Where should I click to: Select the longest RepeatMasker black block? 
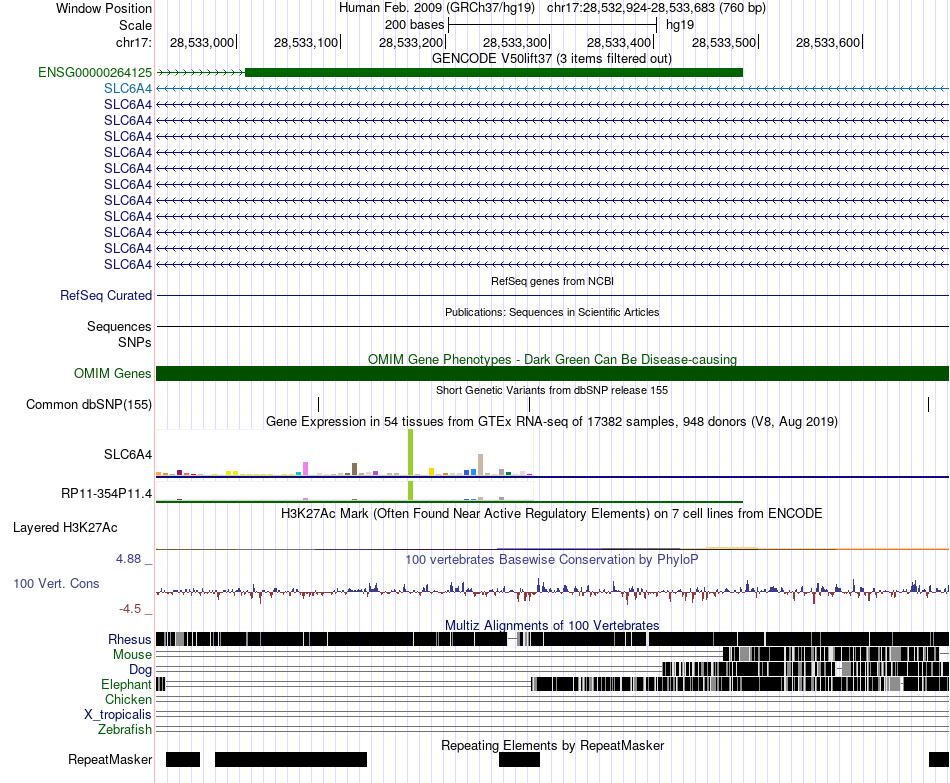291,759
